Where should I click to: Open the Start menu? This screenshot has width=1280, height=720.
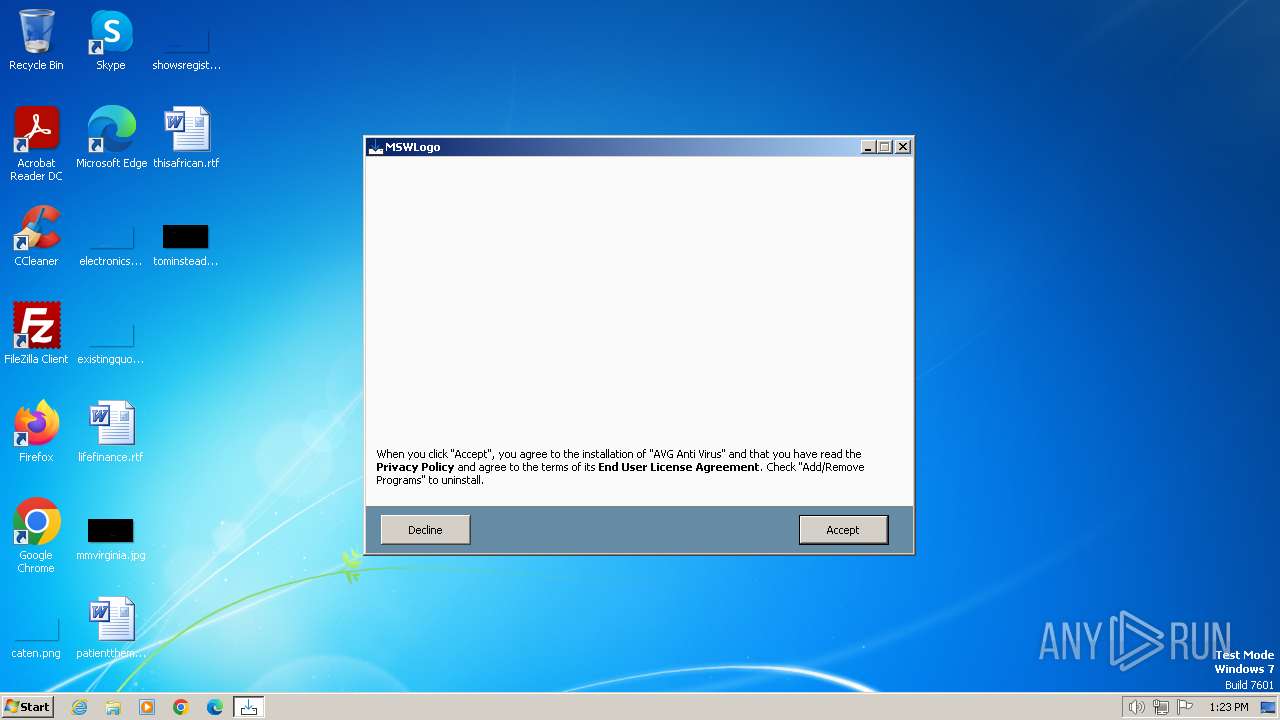pyautogui.click(x=28, y=707)
